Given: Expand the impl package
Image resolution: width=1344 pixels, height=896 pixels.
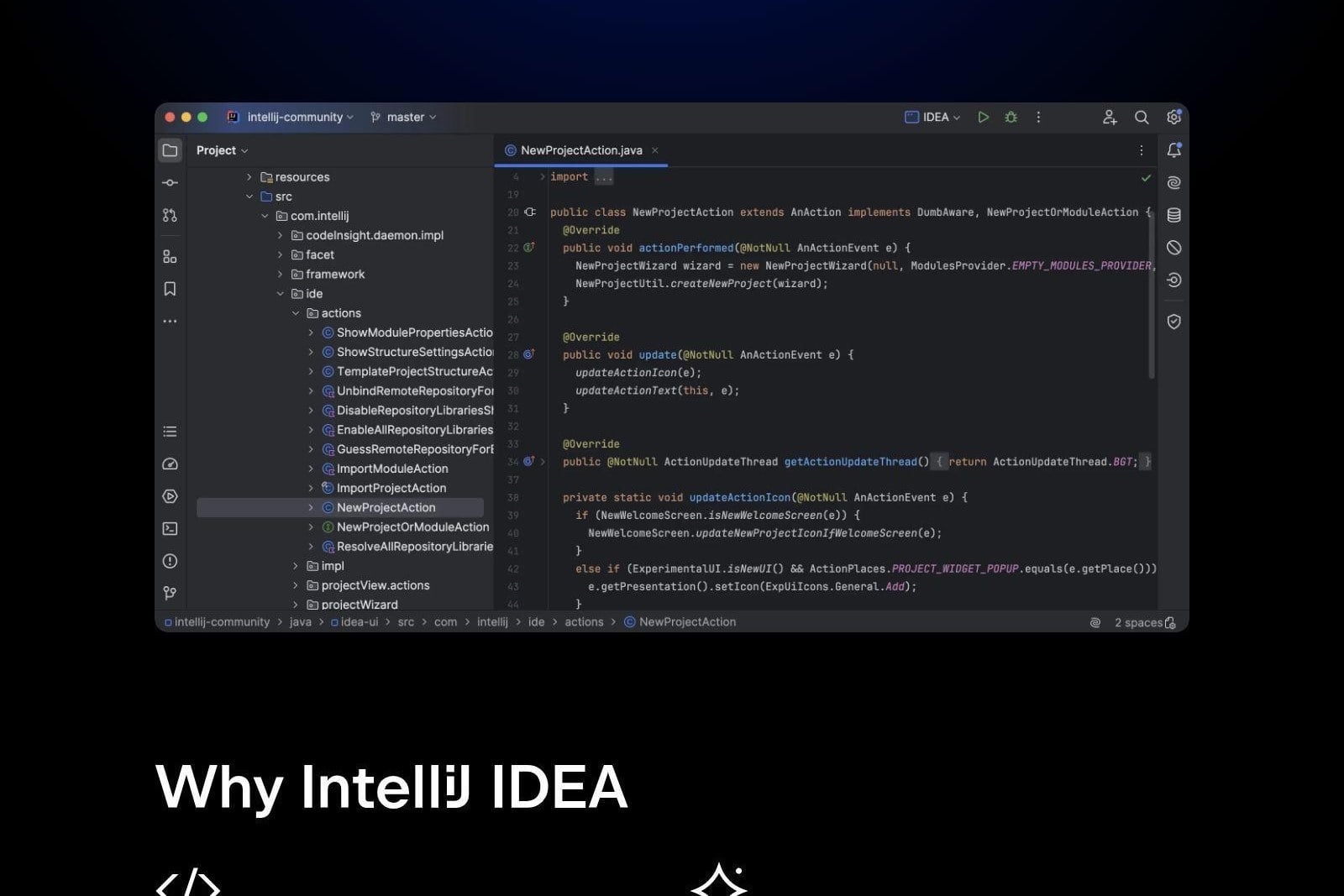Looking at the screenshot, I should pyautogui.click(x=295, y=566).
